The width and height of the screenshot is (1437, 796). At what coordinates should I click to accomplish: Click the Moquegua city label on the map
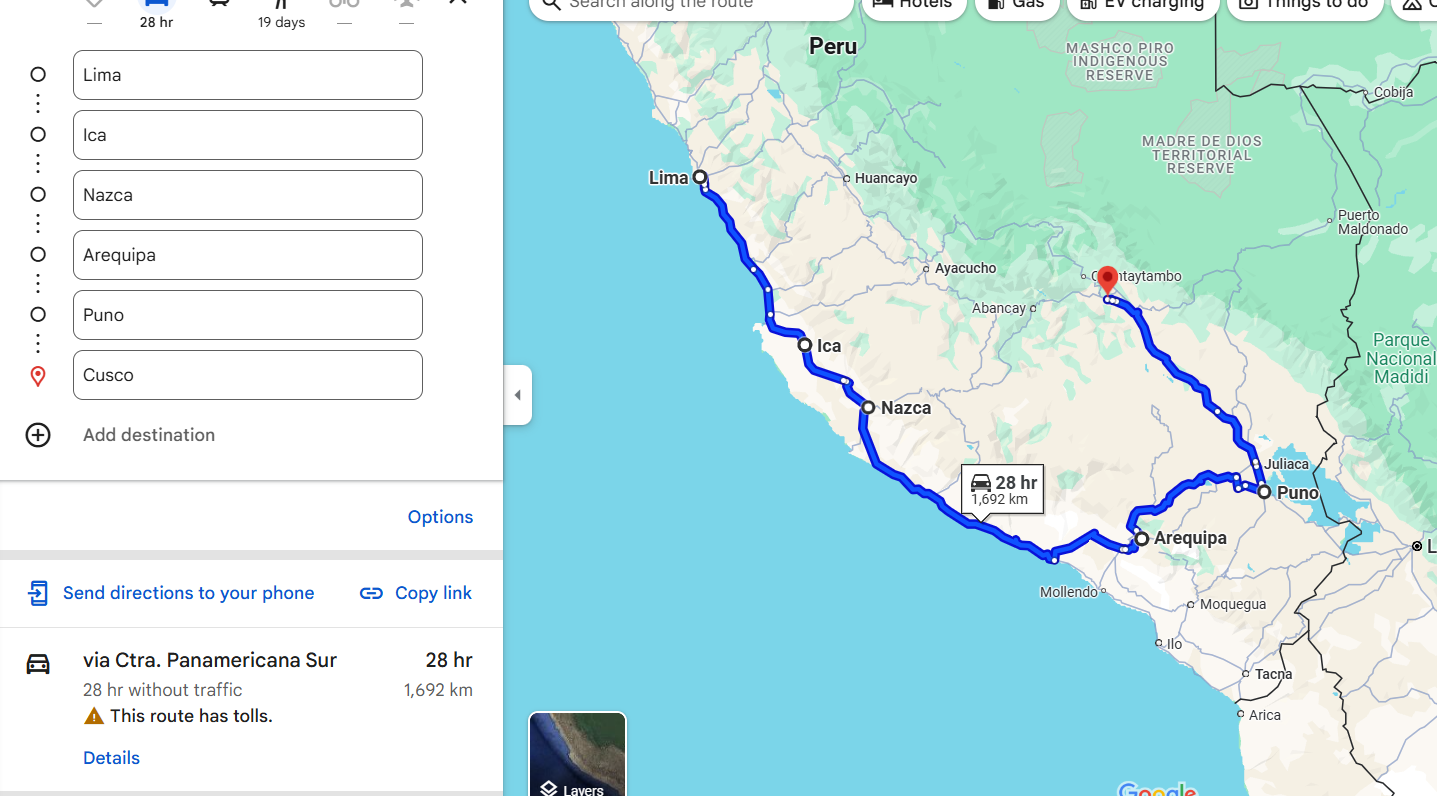coord(1233,604)
